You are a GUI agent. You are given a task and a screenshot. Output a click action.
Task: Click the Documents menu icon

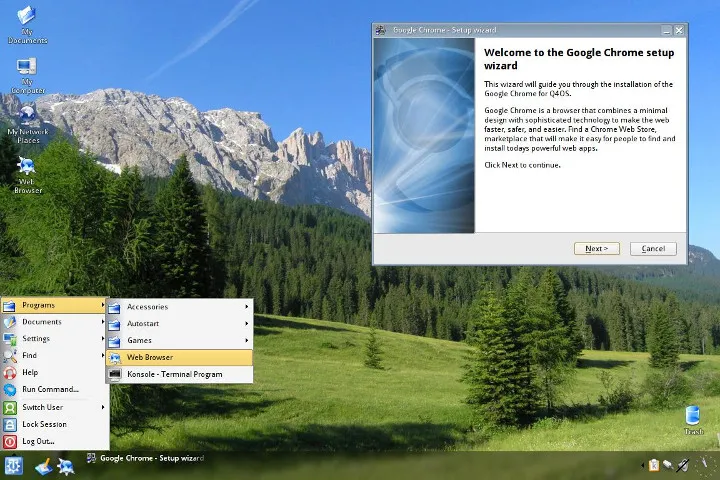click(10, 322)
